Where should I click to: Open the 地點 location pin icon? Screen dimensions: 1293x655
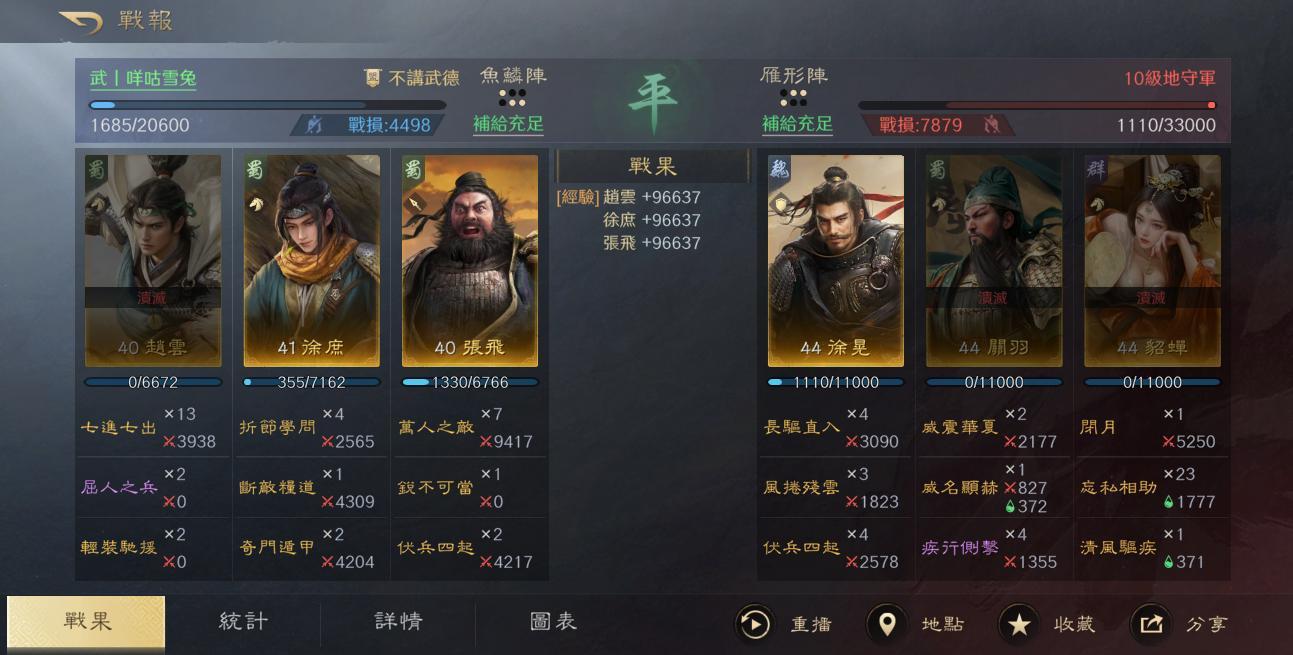tap(886, 624)
